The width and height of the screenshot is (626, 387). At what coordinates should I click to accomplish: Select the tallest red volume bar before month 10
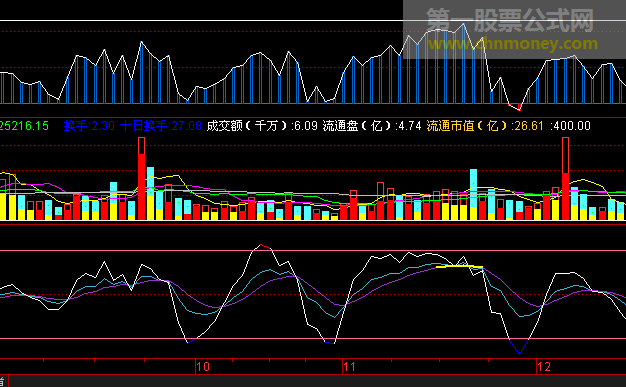(141, 179)
